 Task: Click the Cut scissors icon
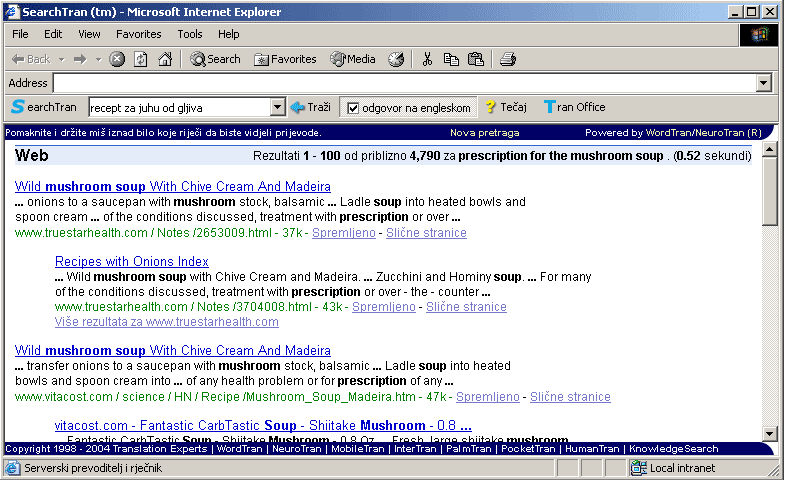427,60
